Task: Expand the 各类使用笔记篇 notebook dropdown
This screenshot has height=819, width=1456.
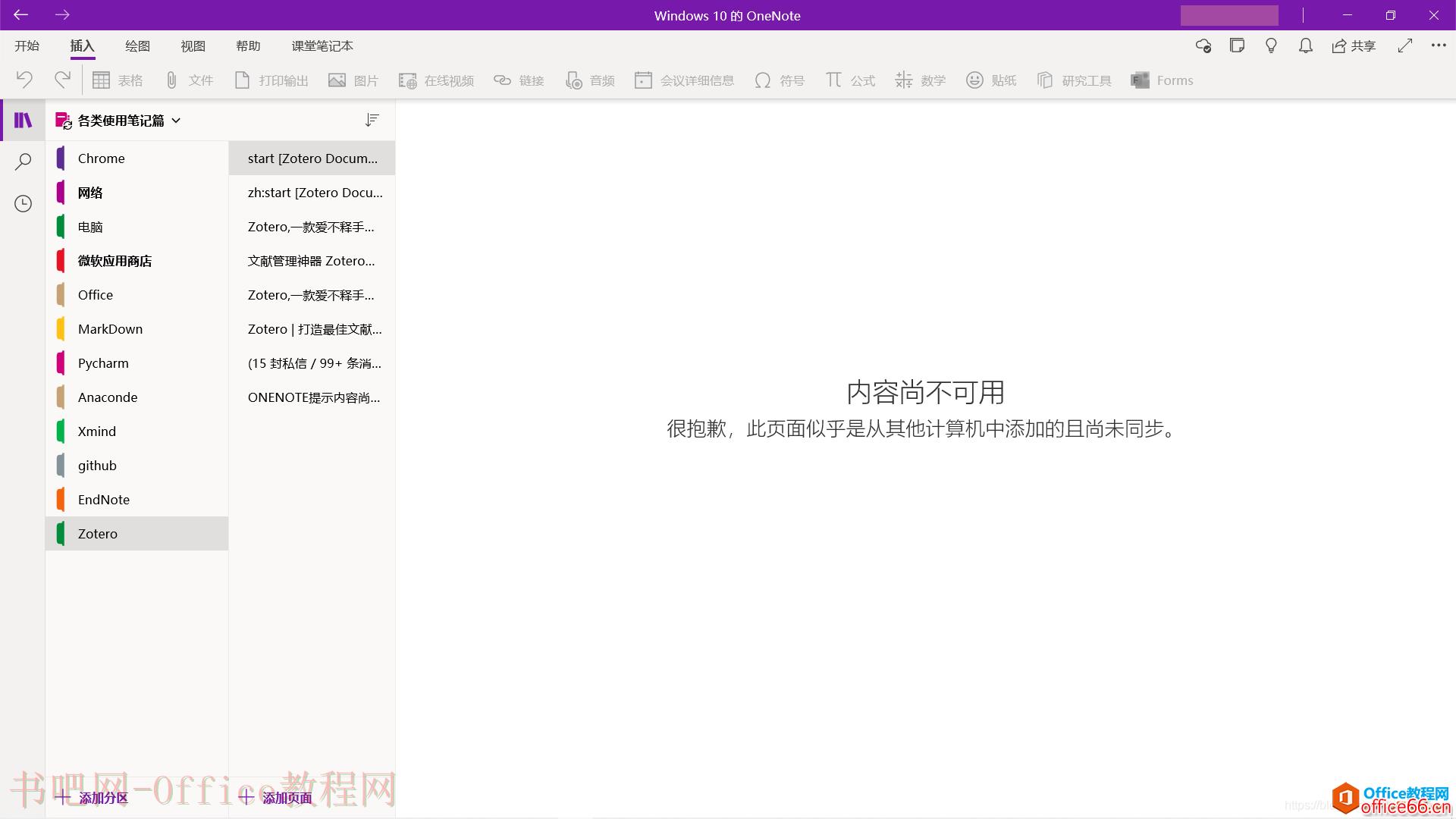Action: [x=176, y=121]
